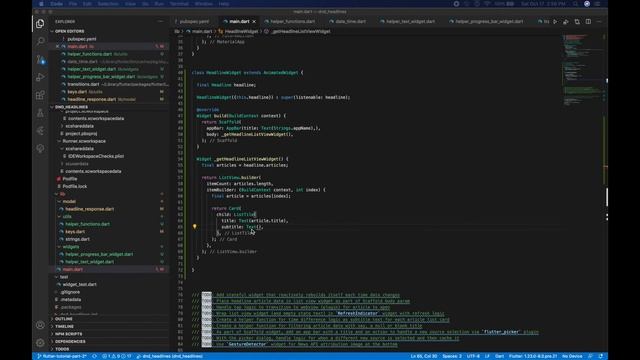Click the notifications bell in the status bar

tap(601, 356)
